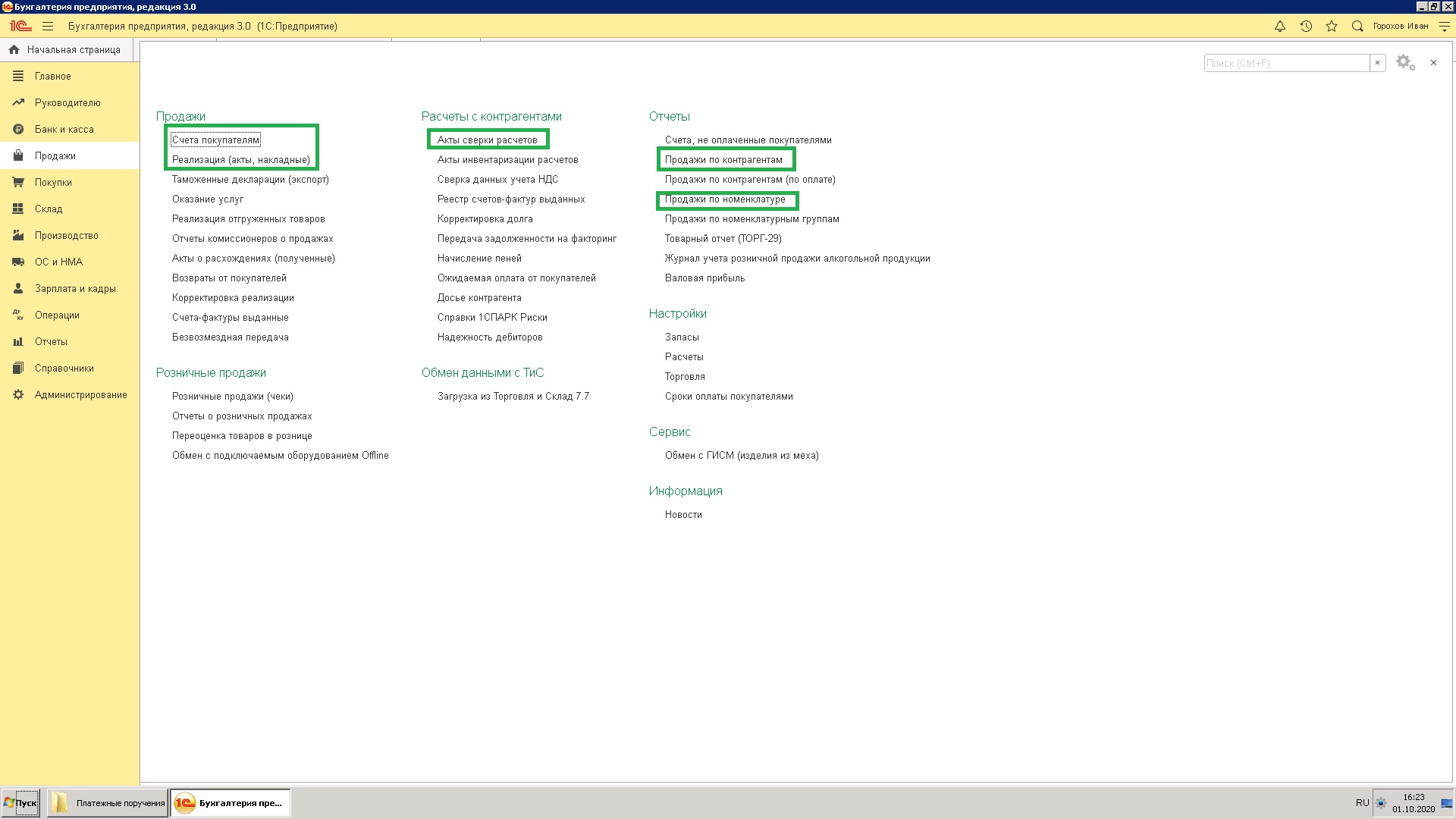Image resolution: width=1456 pixels, height=819 pixels.
Task: Open Платежные поручения taskbar folder
Action: [108, 803]
